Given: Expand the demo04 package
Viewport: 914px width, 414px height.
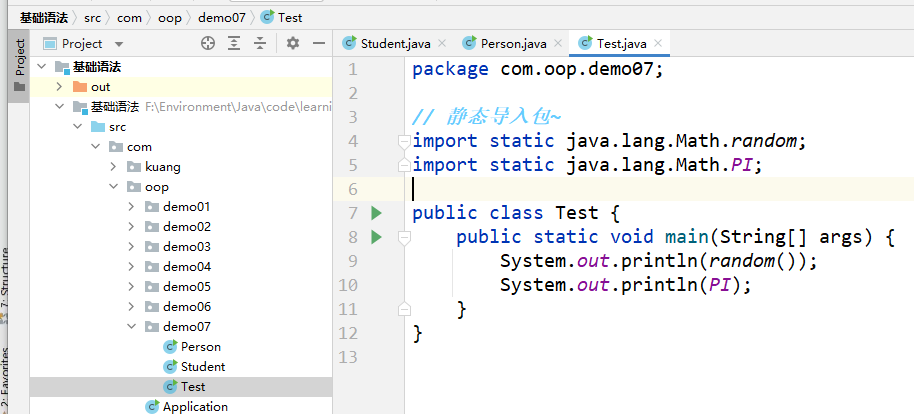Looking at the screenshot, I should (131, 266).
